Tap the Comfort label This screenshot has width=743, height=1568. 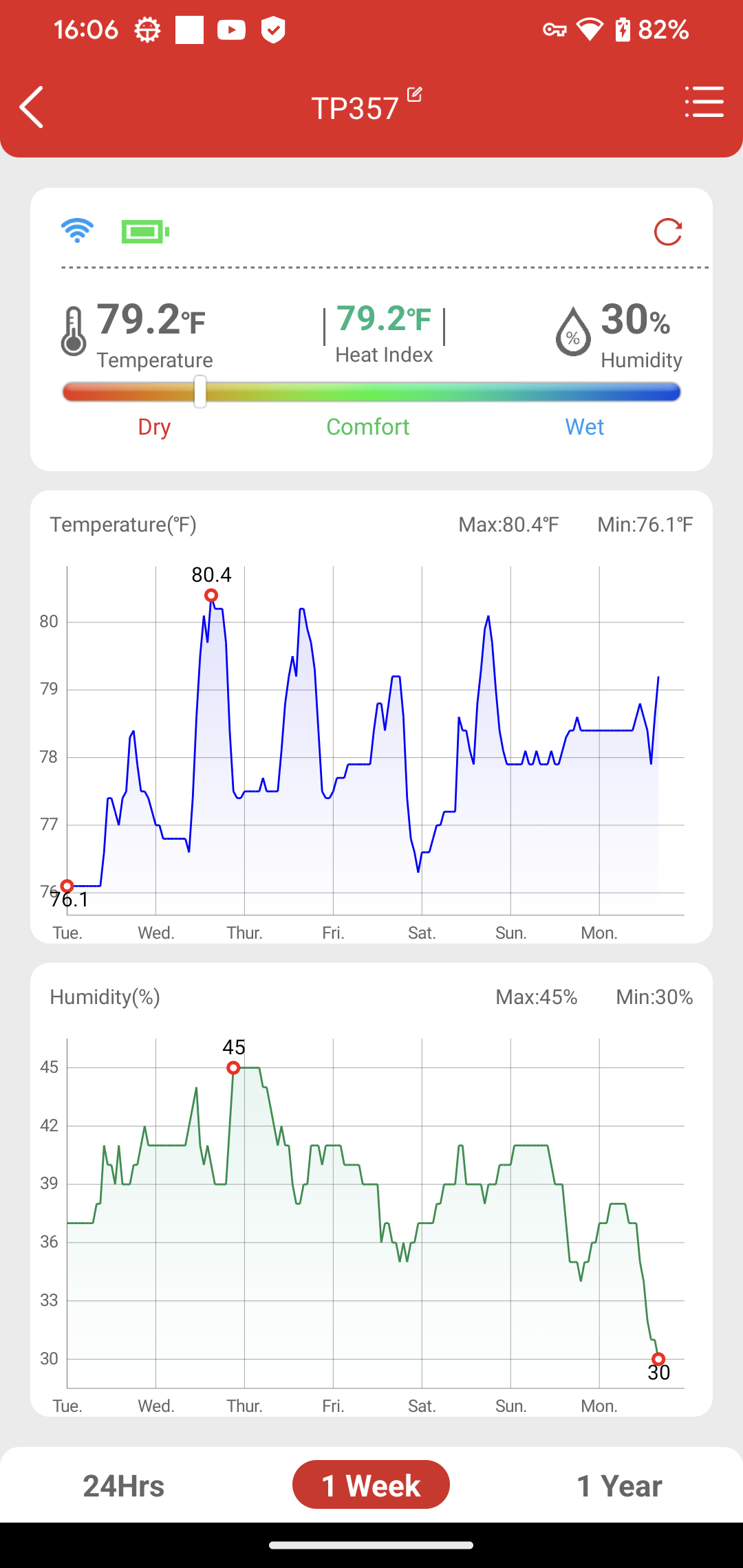(368, 427)
